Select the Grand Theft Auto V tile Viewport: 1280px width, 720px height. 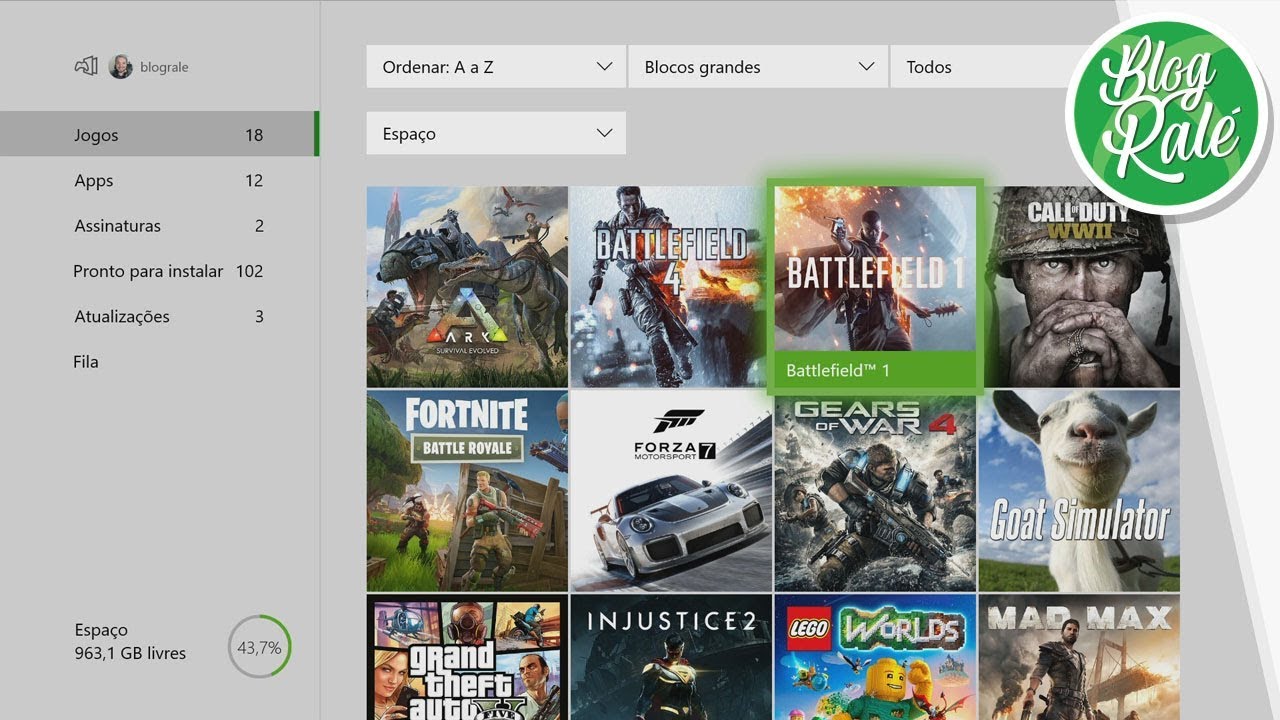[467, 657]
